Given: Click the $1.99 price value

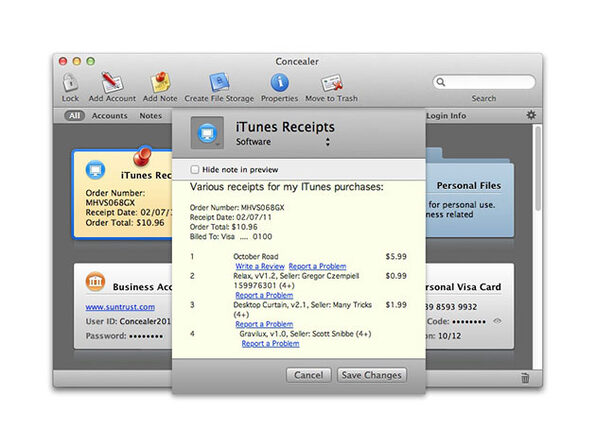Looking at the screenshot, I should point(396,305).
